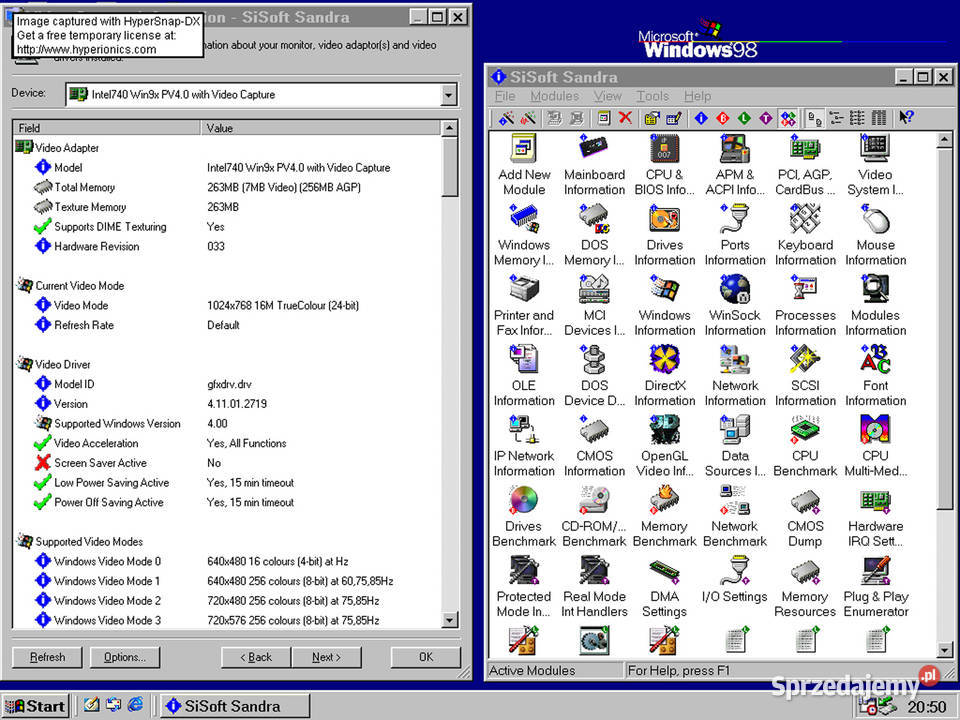Click the Options... button

click(125, 657)
